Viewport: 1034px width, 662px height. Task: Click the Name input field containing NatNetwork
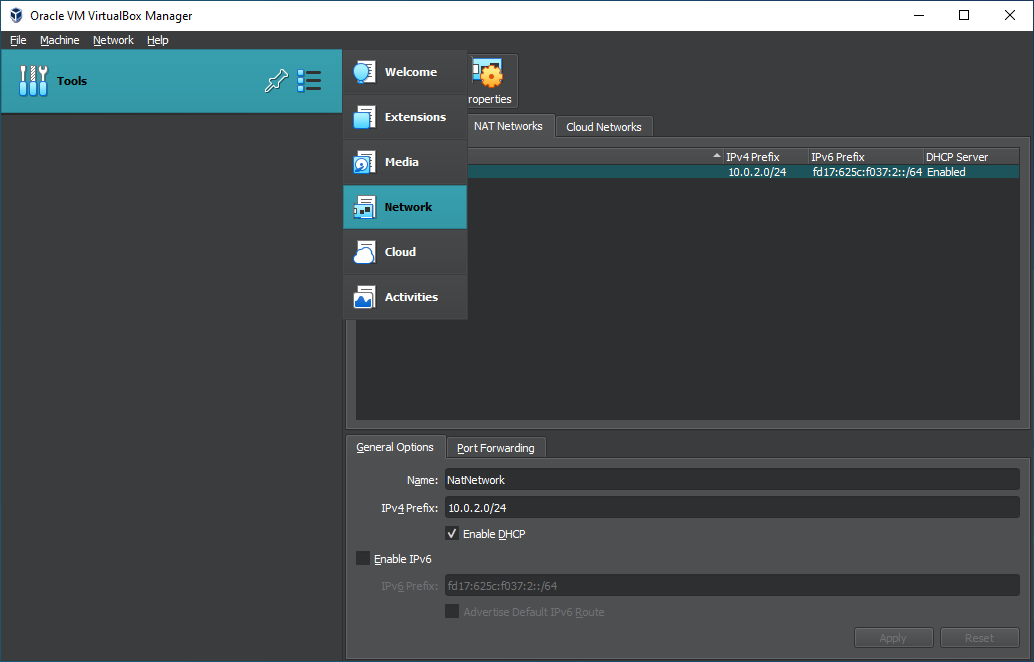(x=732, y=480)
